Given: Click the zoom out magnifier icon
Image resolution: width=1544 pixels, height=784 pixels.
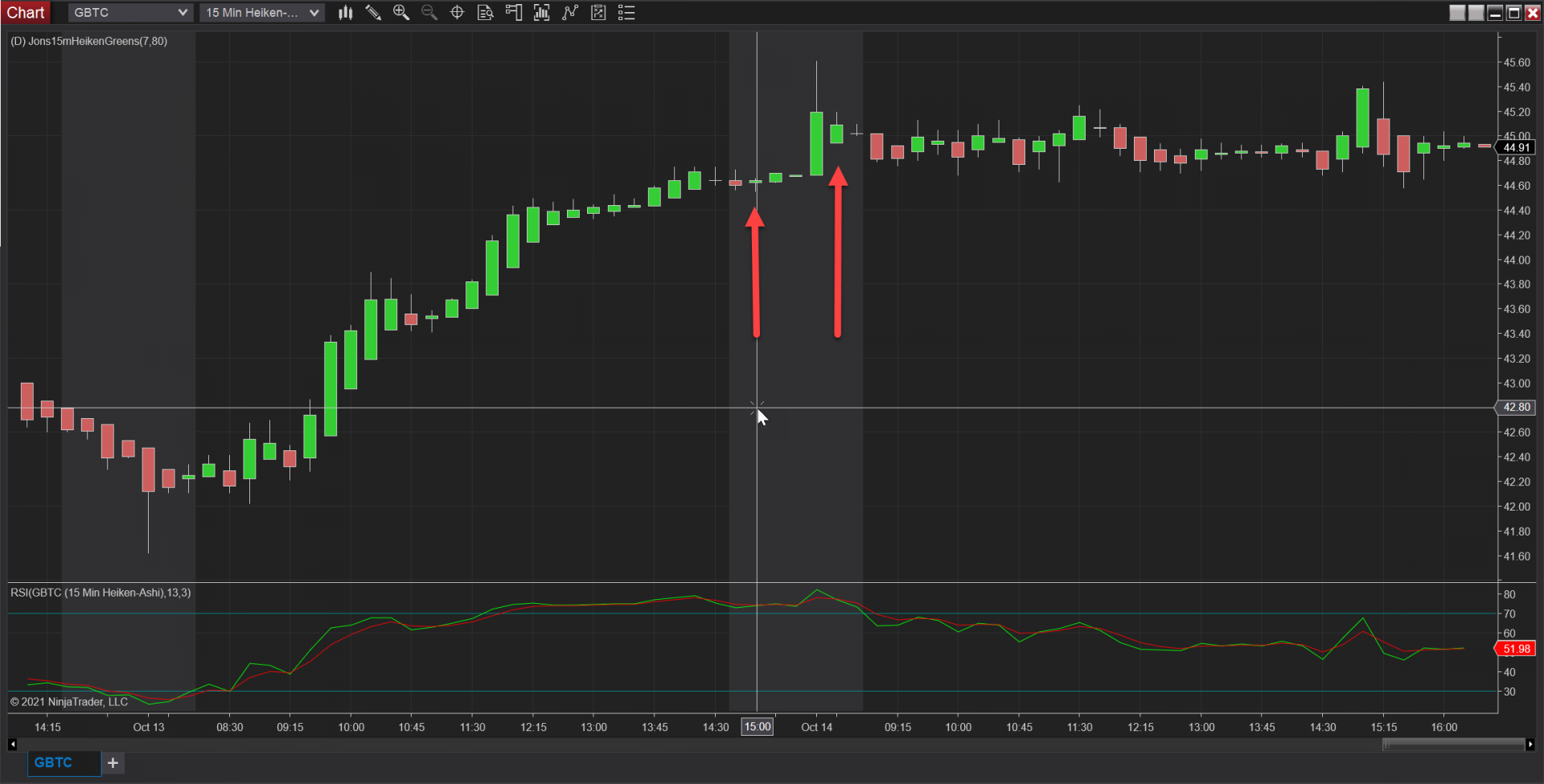Looking at the screenshot, I should 429,13.
